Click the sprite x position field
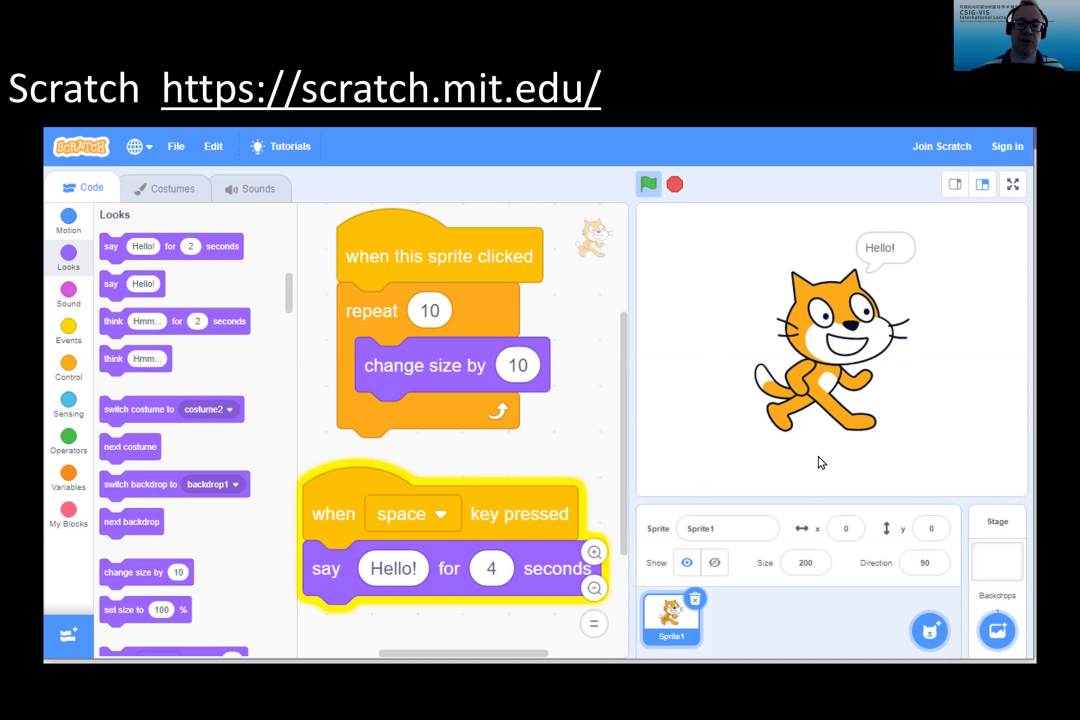Viewport: 1080px width, 720px height. click(846, 528)
